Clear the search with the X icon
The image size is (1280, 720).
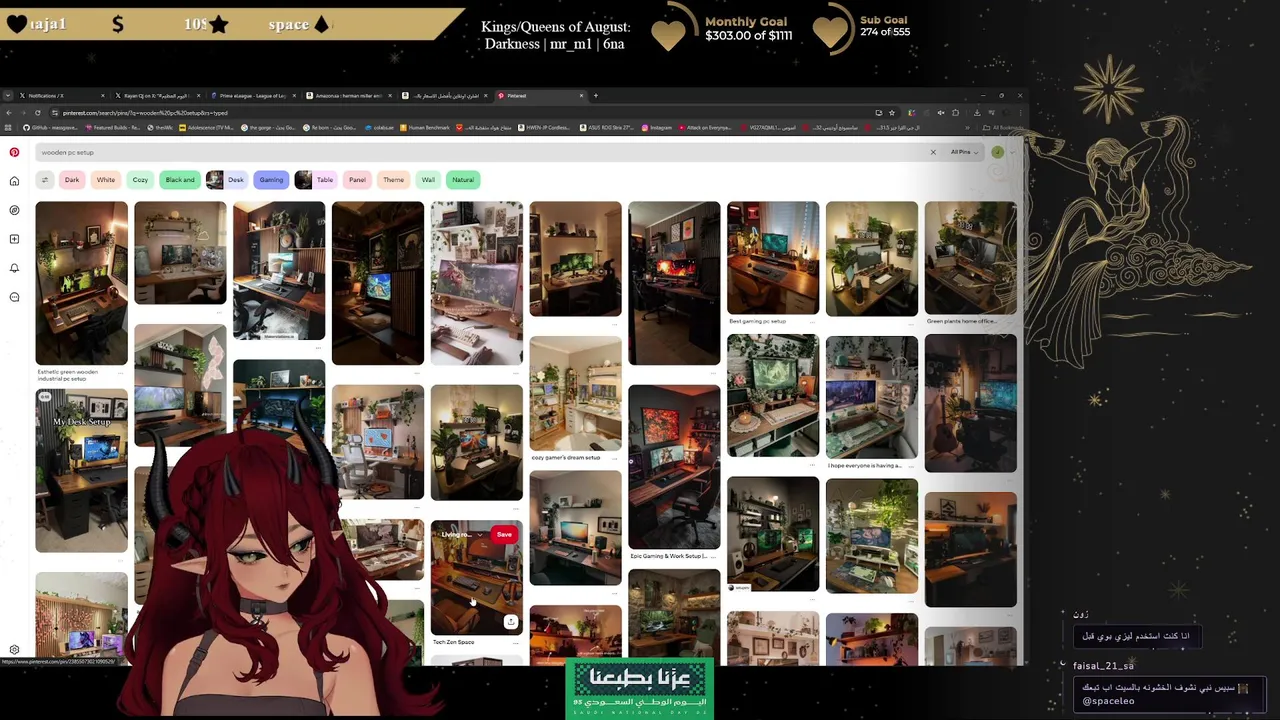(x=933, y=152)
